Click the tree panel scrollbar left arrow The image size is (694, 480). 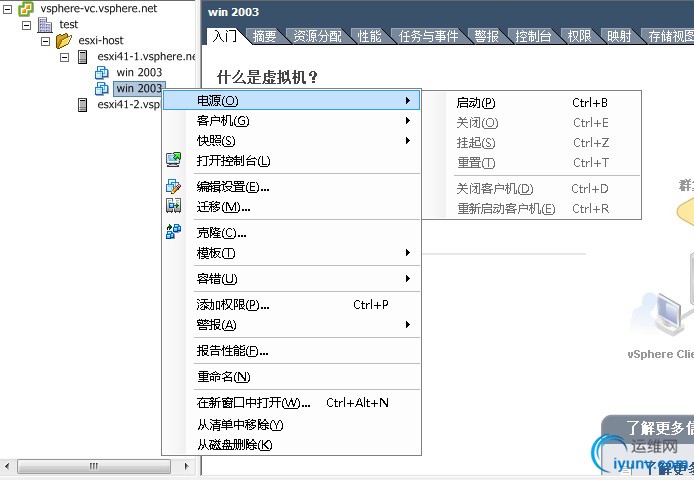click(x=7, y=466)
